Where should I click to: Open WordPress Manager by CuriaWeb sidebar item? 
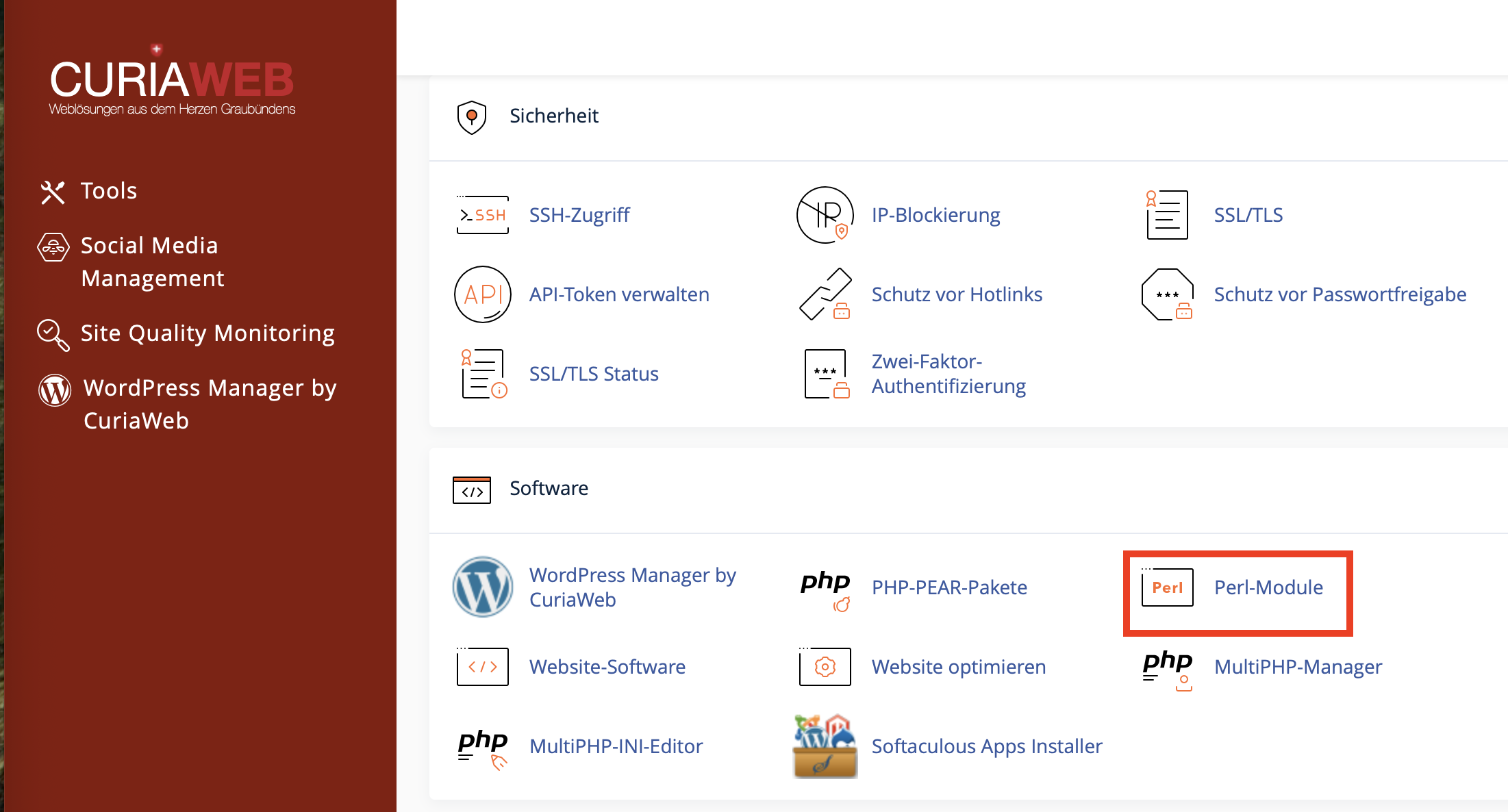pyautogui.click(x=210, y=405)
